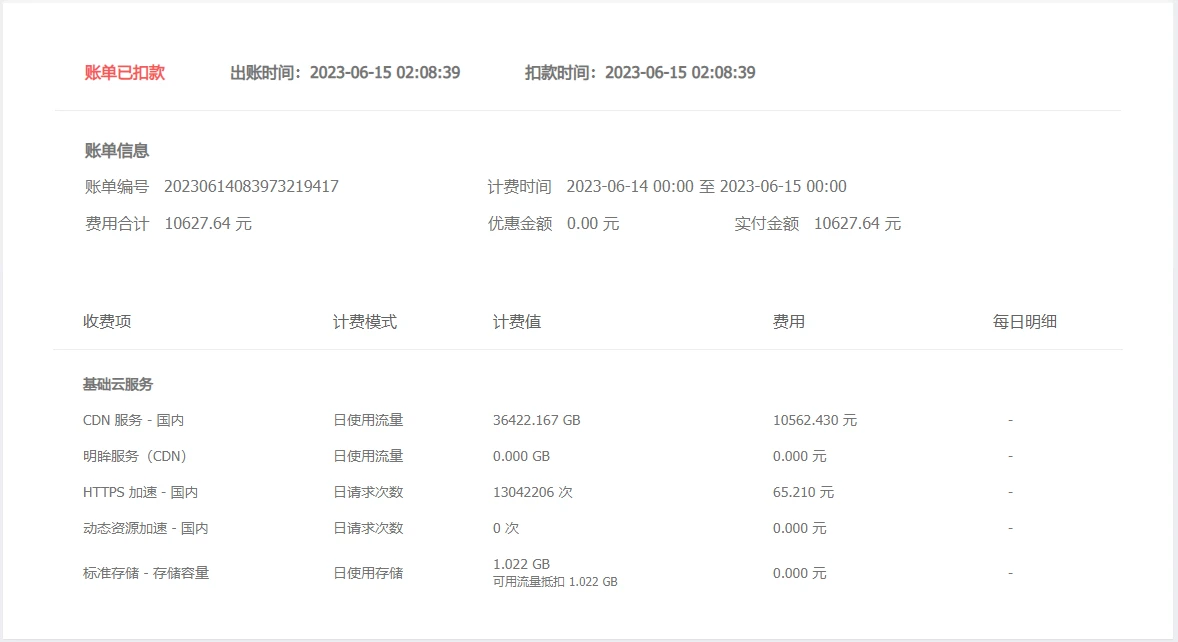
Task: Click the 基础云服务 section heading
Action: (x=118, y=385)
